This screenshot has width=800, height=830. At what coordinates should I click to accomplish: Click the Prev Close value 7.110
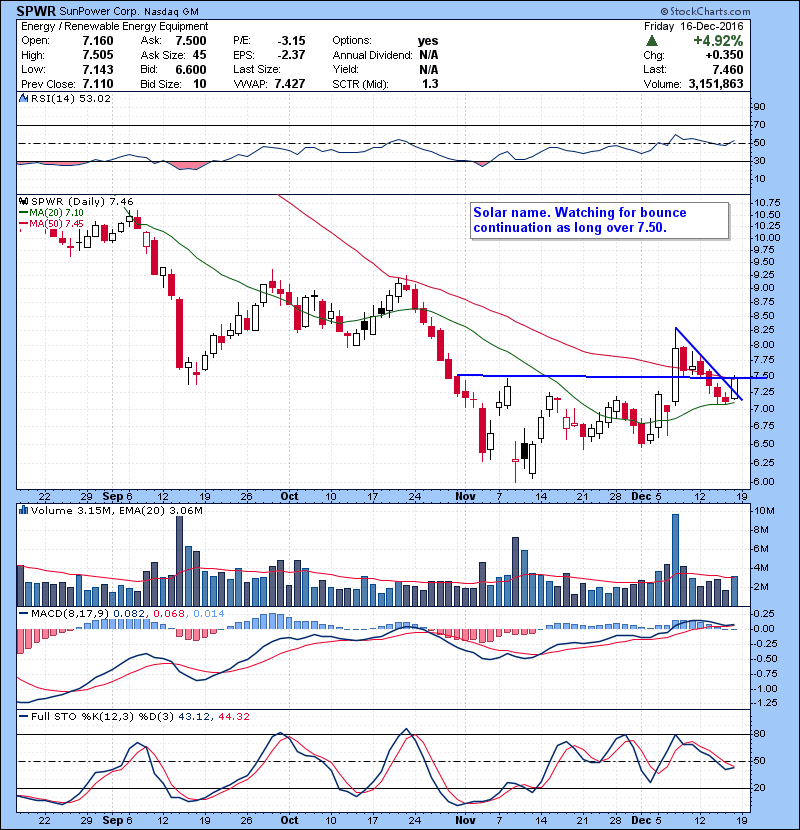point(98,84)
